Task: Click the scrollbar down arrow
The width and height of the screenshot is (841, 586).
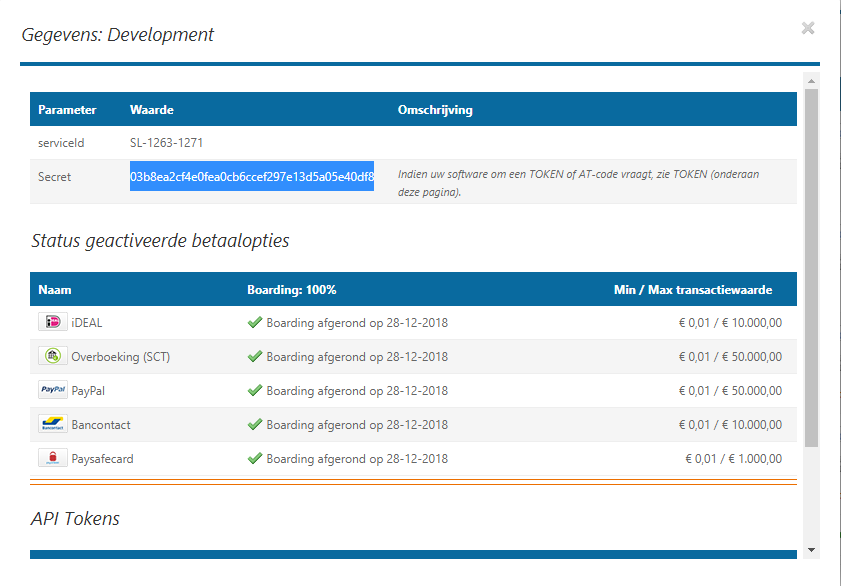Action: point(811,549)
